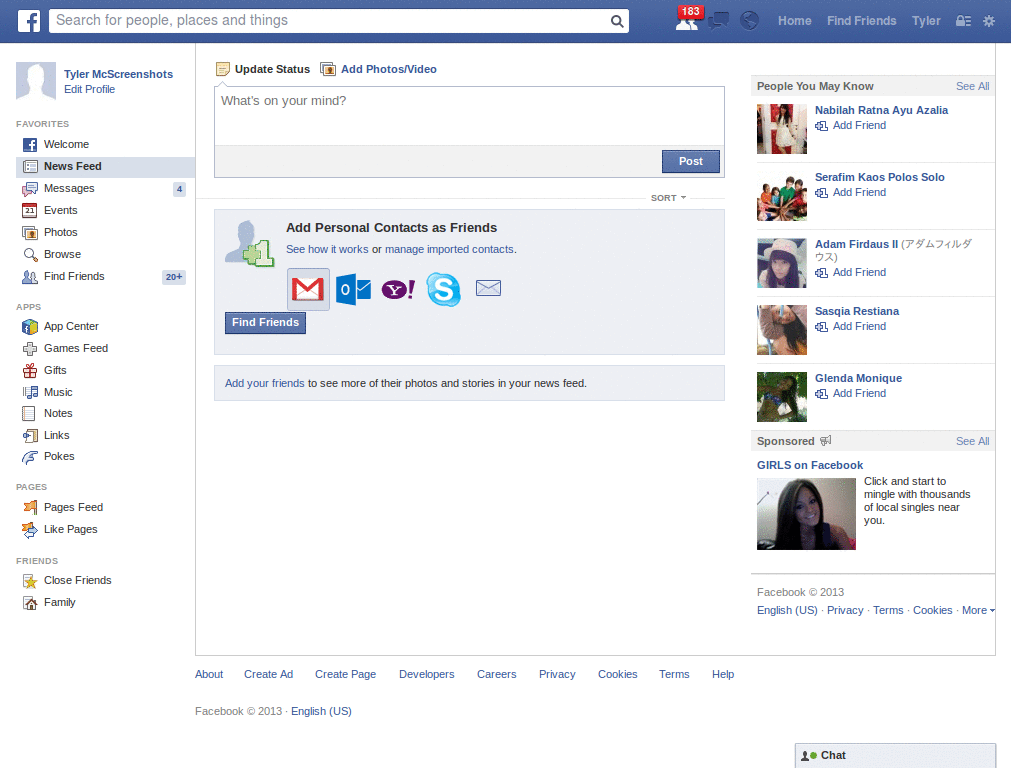
Task: Click the Messages sidebar icon
Action: click(x=29, y=189)
